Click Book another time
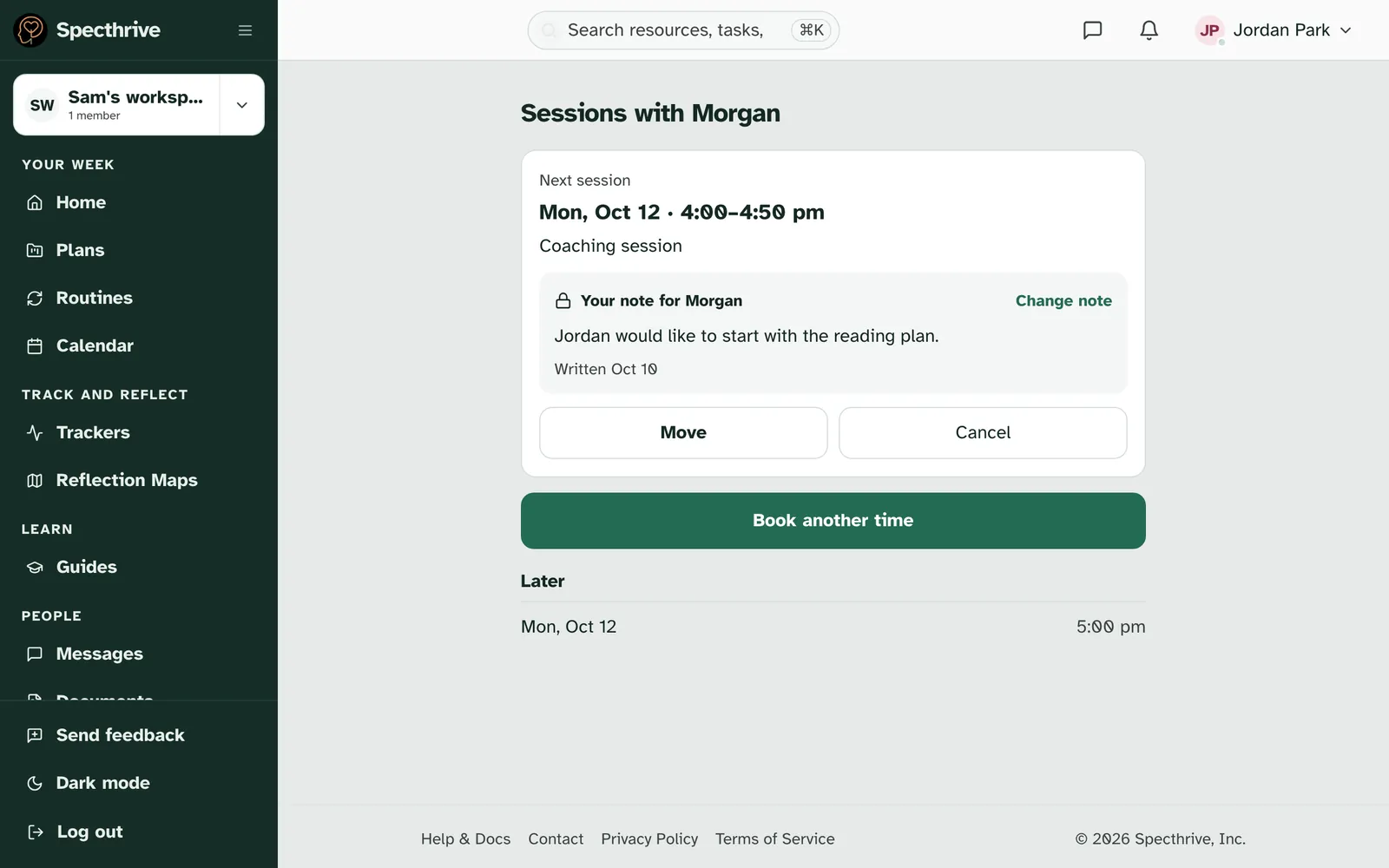 [833, 521]
